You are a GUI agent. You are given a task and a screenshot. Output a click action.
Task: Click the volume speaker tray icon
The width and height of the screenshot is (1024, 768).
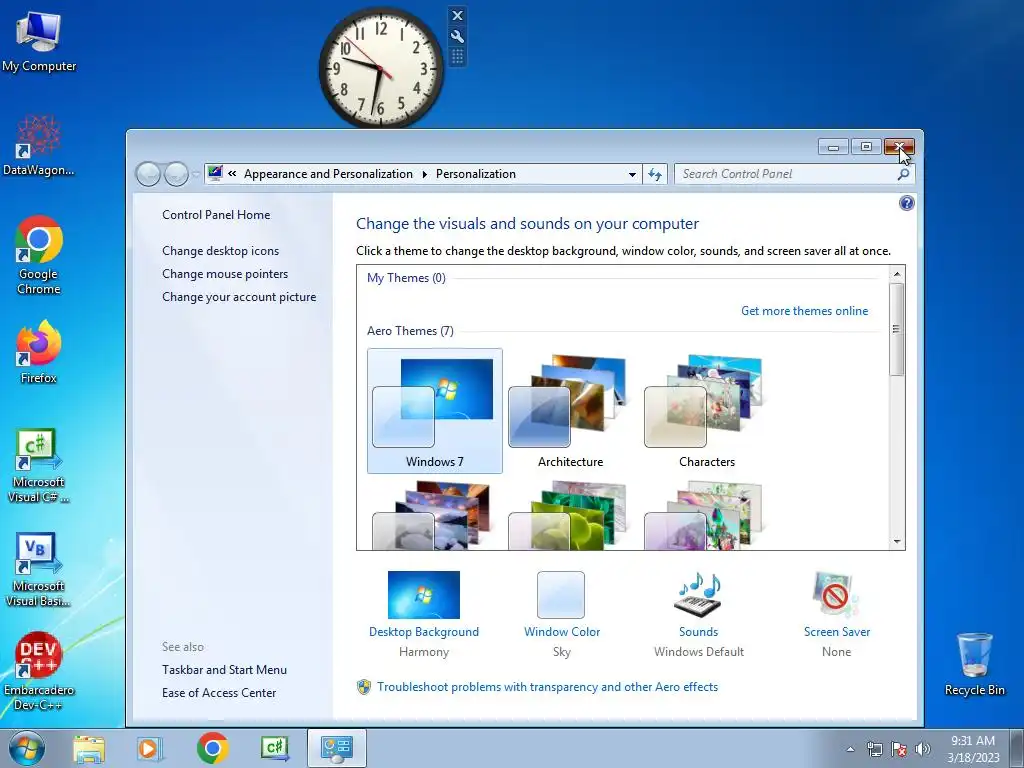pyautogui.click(x=923, y=749)
